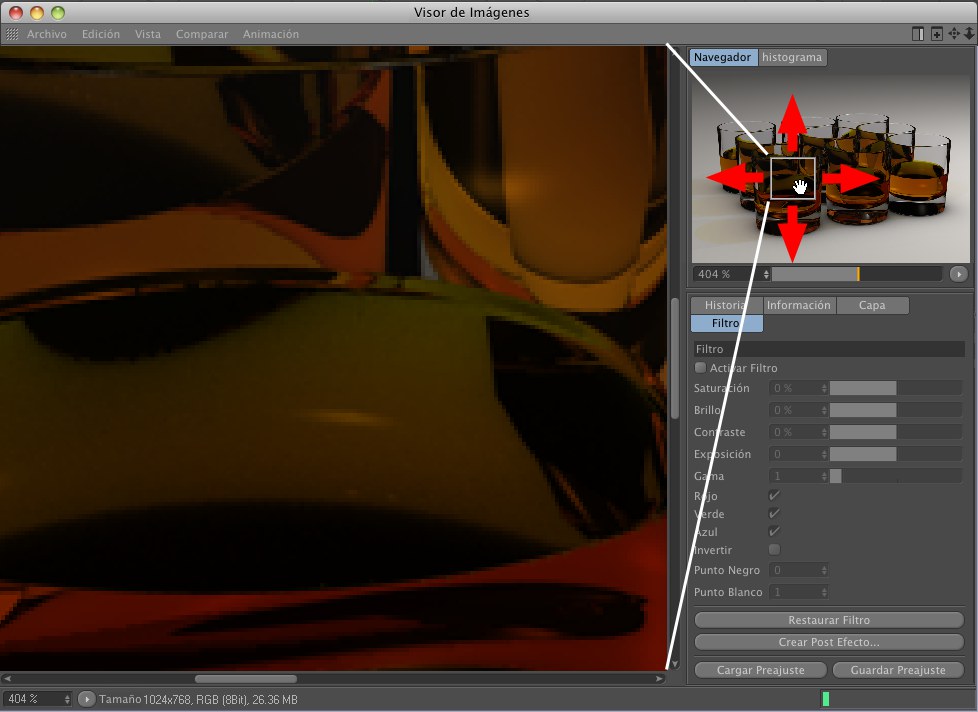Open the Comparar menu

(x=201, y=34)
